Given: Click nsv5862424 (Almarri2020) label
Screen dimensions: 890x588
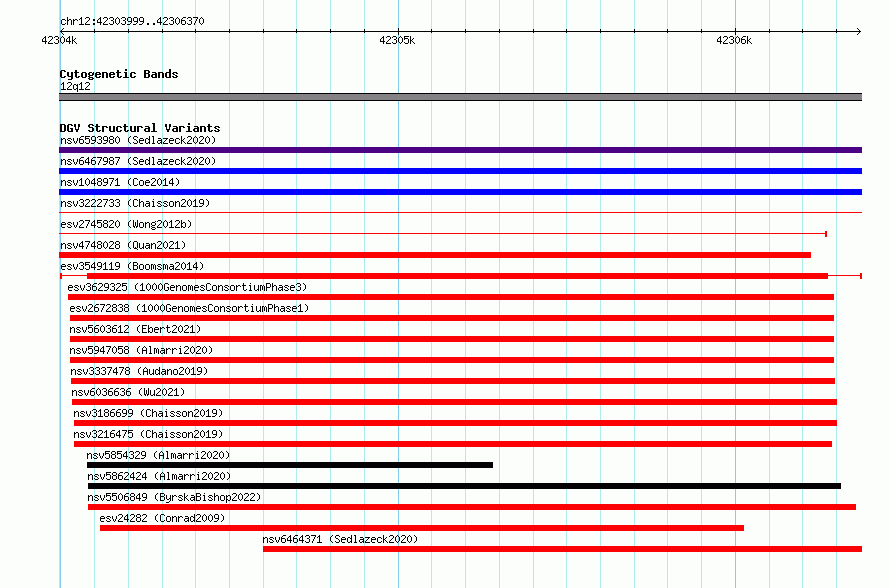Looking at the screenshot, I should point(159,476).
